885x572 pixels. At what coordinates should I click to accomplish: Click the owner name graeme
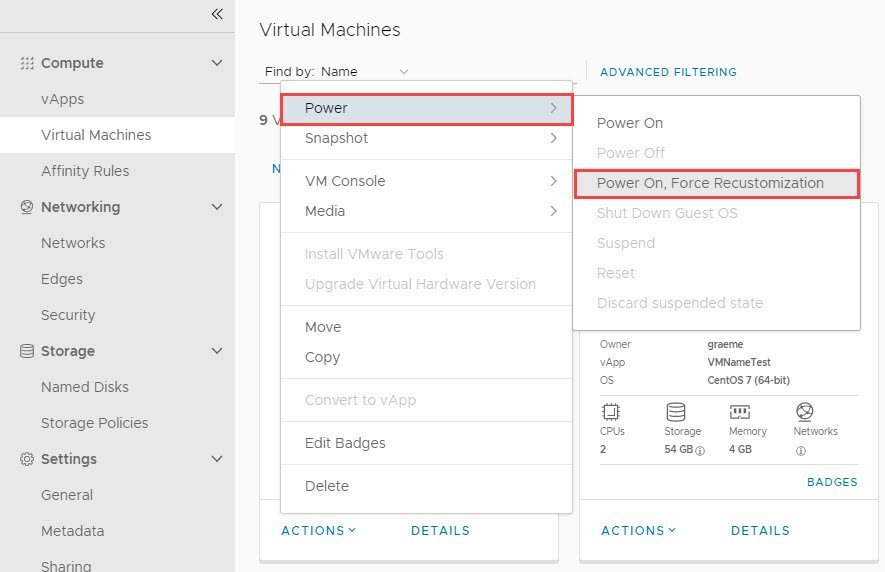point(725,344)
